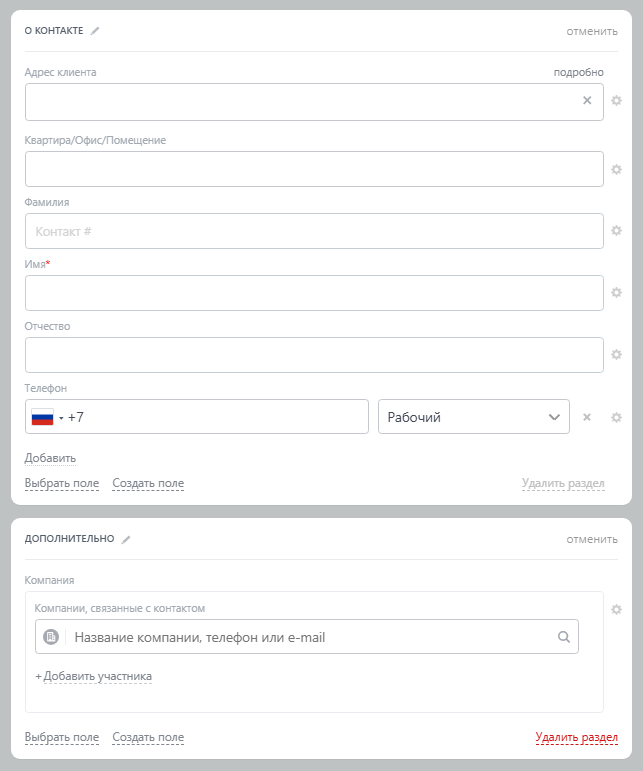Open gear settings for Телефон field
The image size is (643, 771).
(x=617, y=417)
